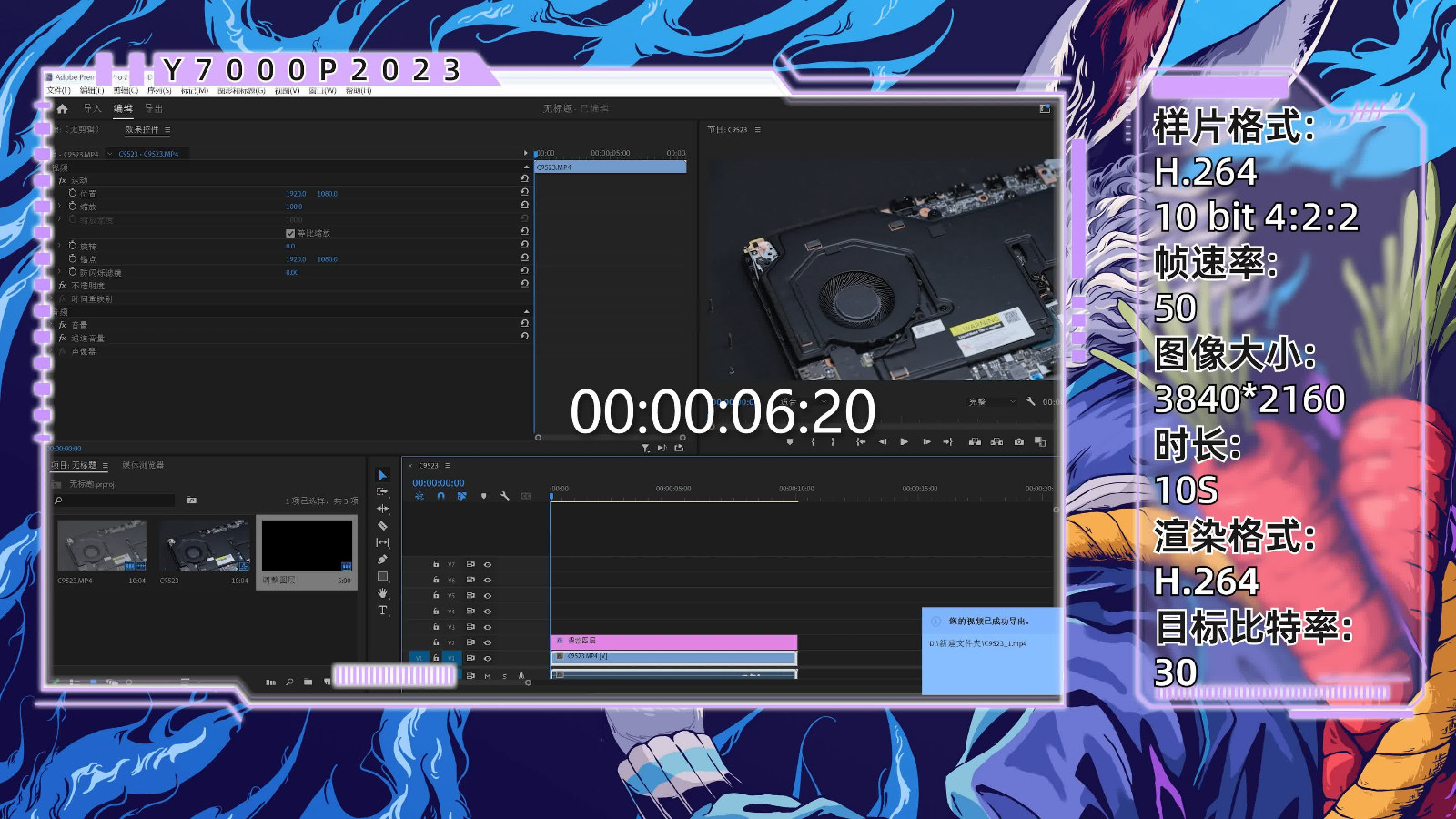Open C9523 timeline panel menu
Viewport: 1456px width, 819px height.
pyautogui.click(x=448, y=465)
